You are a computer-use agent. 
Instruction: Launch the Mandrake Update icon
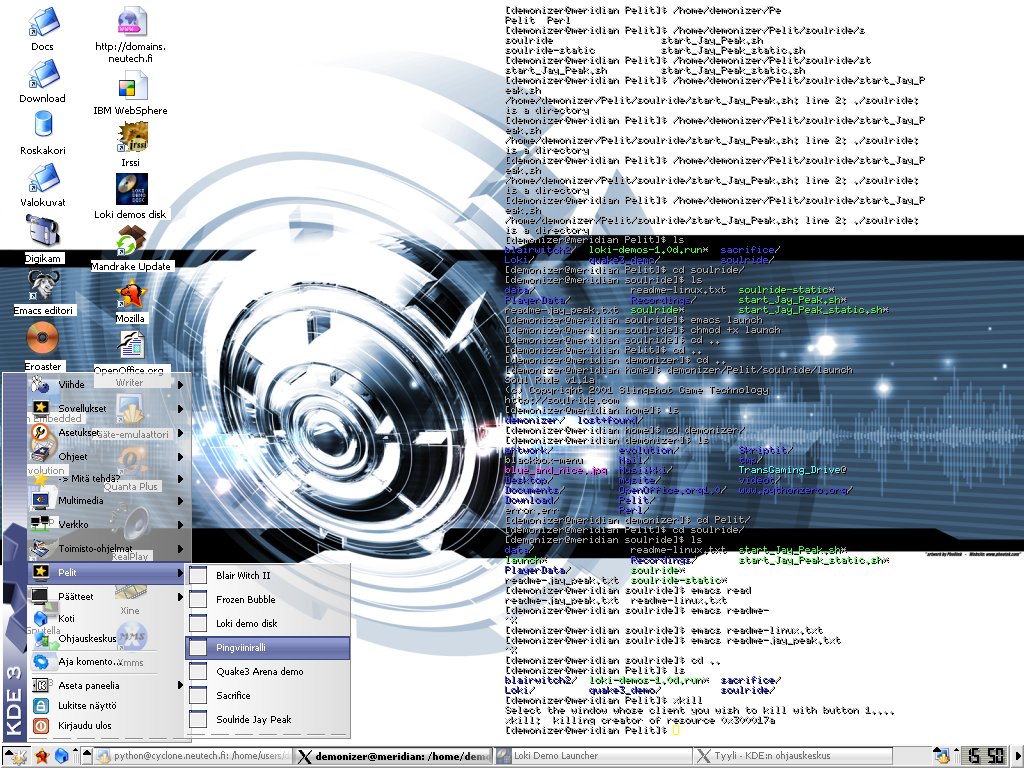pyautogui.click(x=131, y=242)
